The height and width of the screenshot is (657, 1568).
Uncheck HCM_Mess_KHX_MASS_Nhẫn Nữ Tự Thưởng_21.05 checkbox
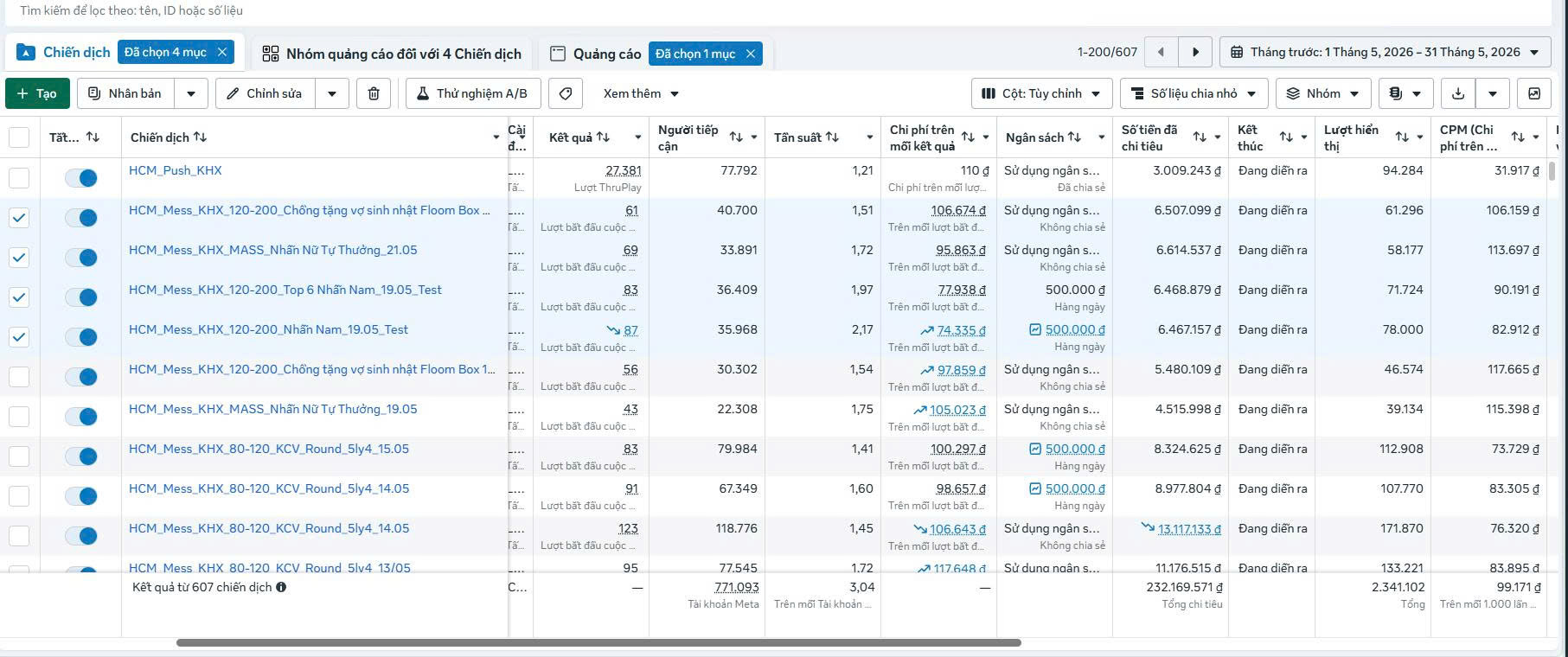tap(19, 258)
